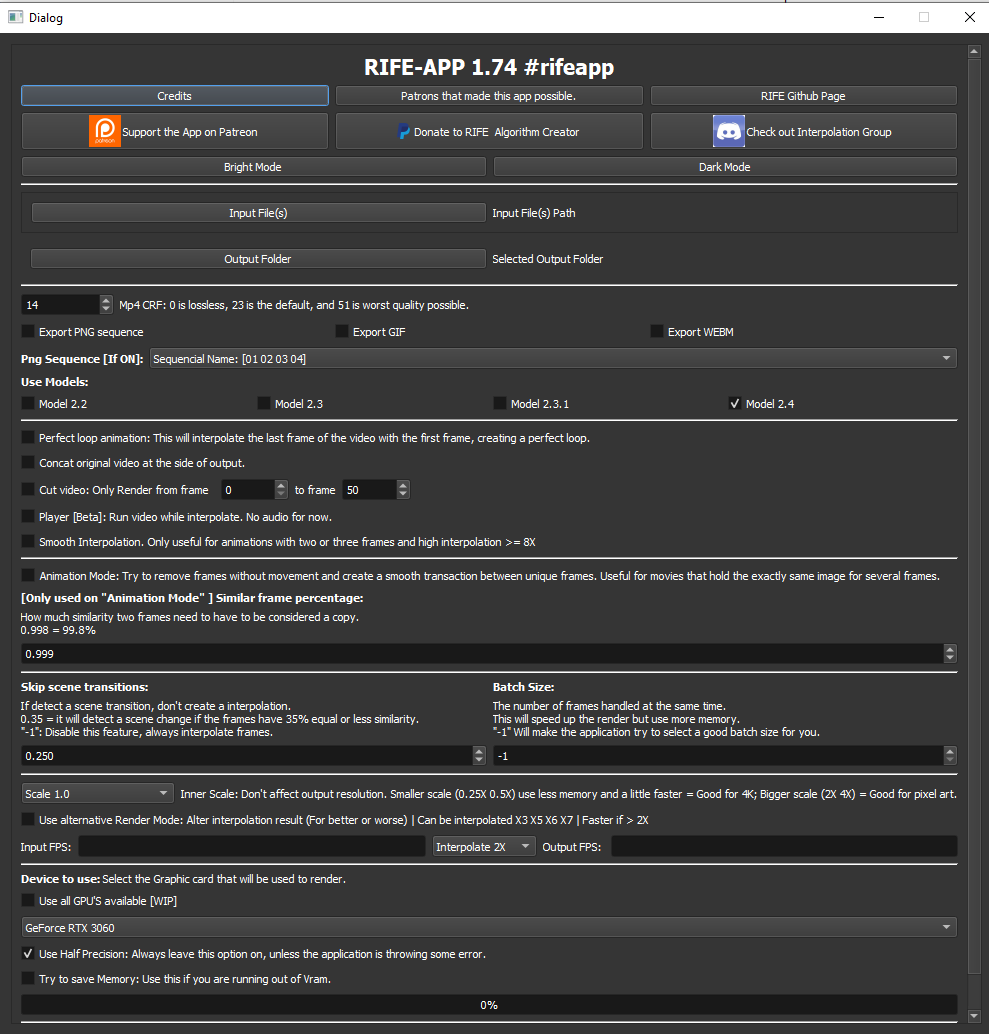Image resolution: width=989 pixels, height=1034 pixels.
Task: Open the Interpolate 2X dropdown
Action: pyautogui.click(x=484, y=847)
